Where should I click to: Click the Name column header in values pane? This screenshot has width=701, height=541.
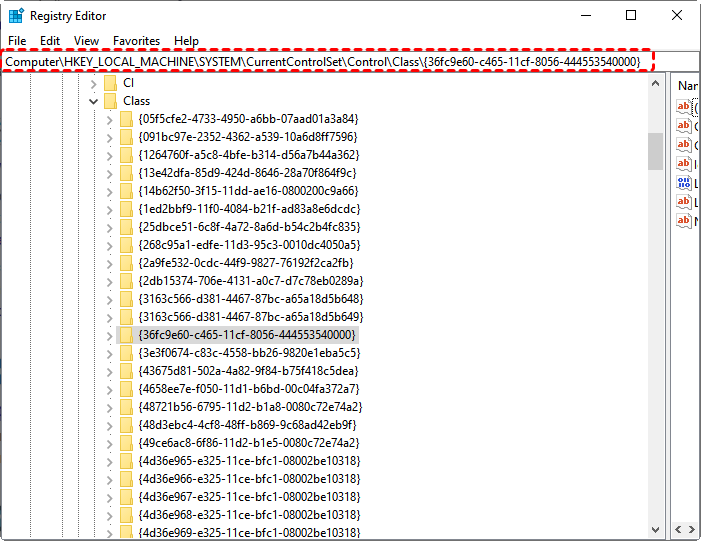click(x=687, y=85)
